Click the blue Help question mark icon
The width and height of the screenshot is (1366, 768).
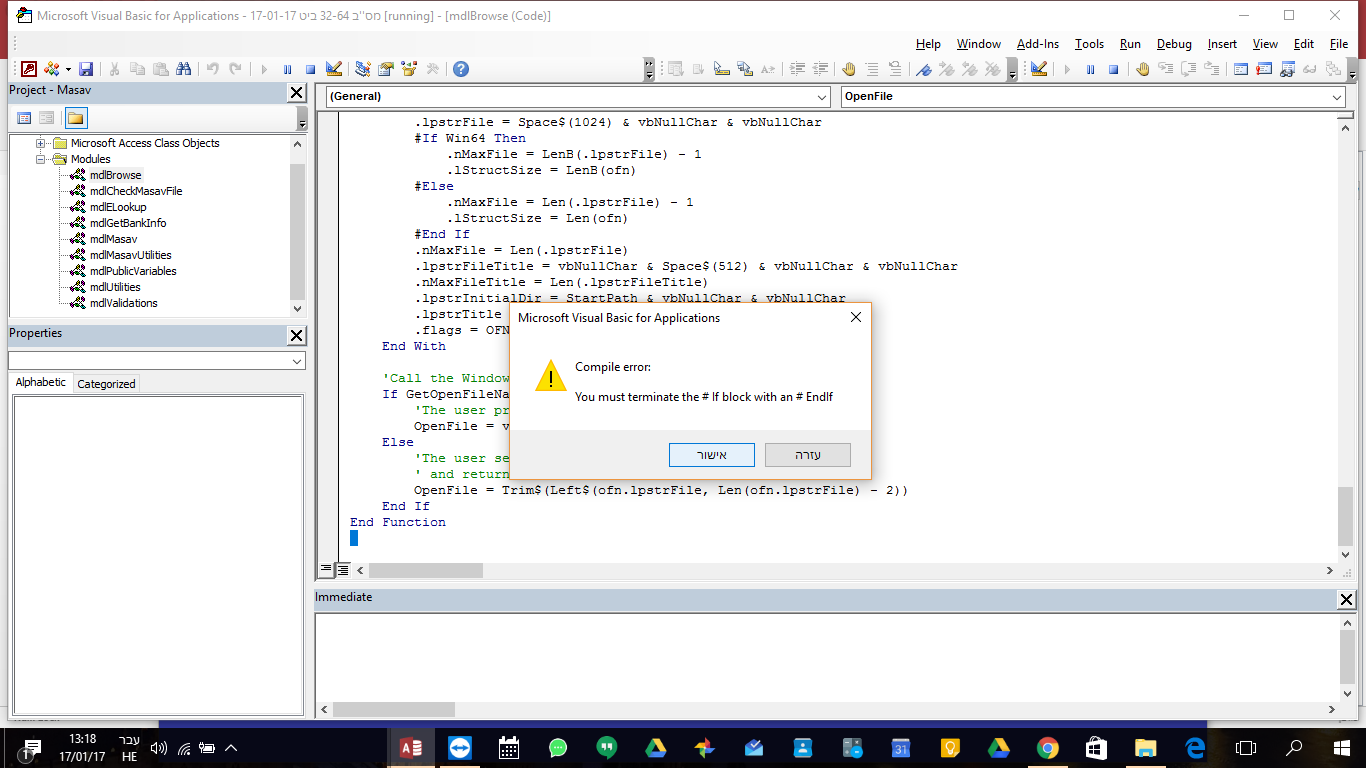460,69
